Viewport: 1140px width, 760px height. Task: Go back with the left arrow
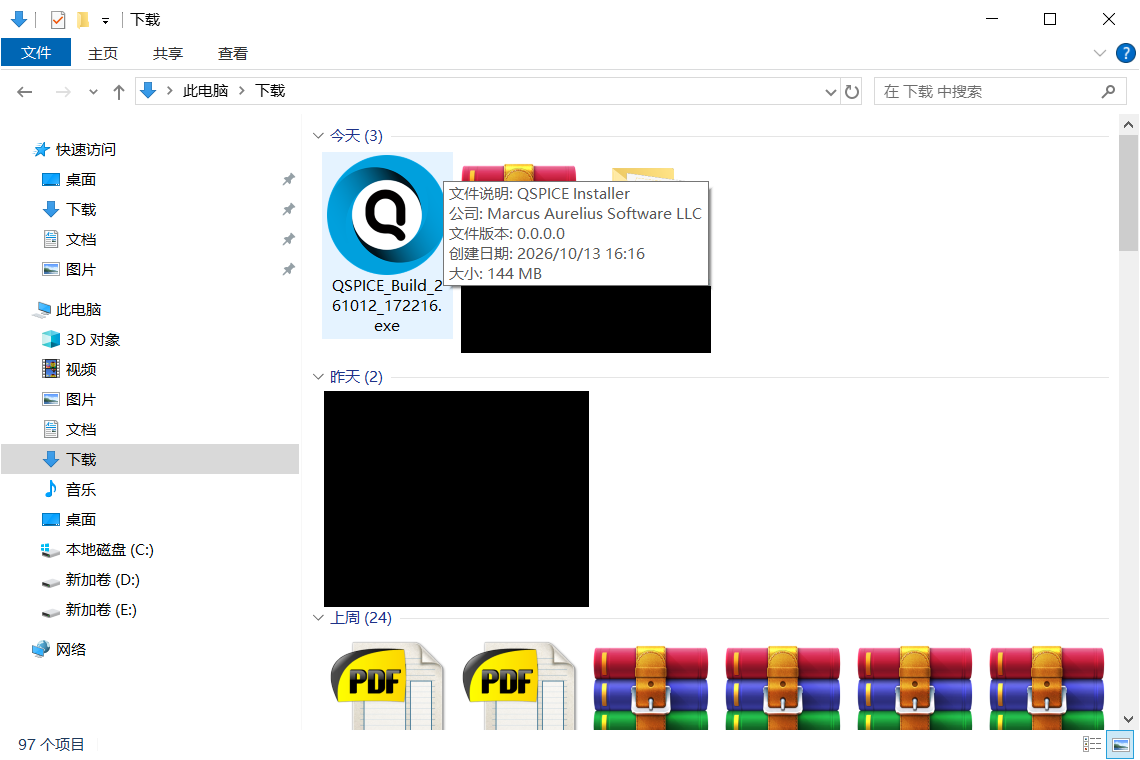coord(25,92)
